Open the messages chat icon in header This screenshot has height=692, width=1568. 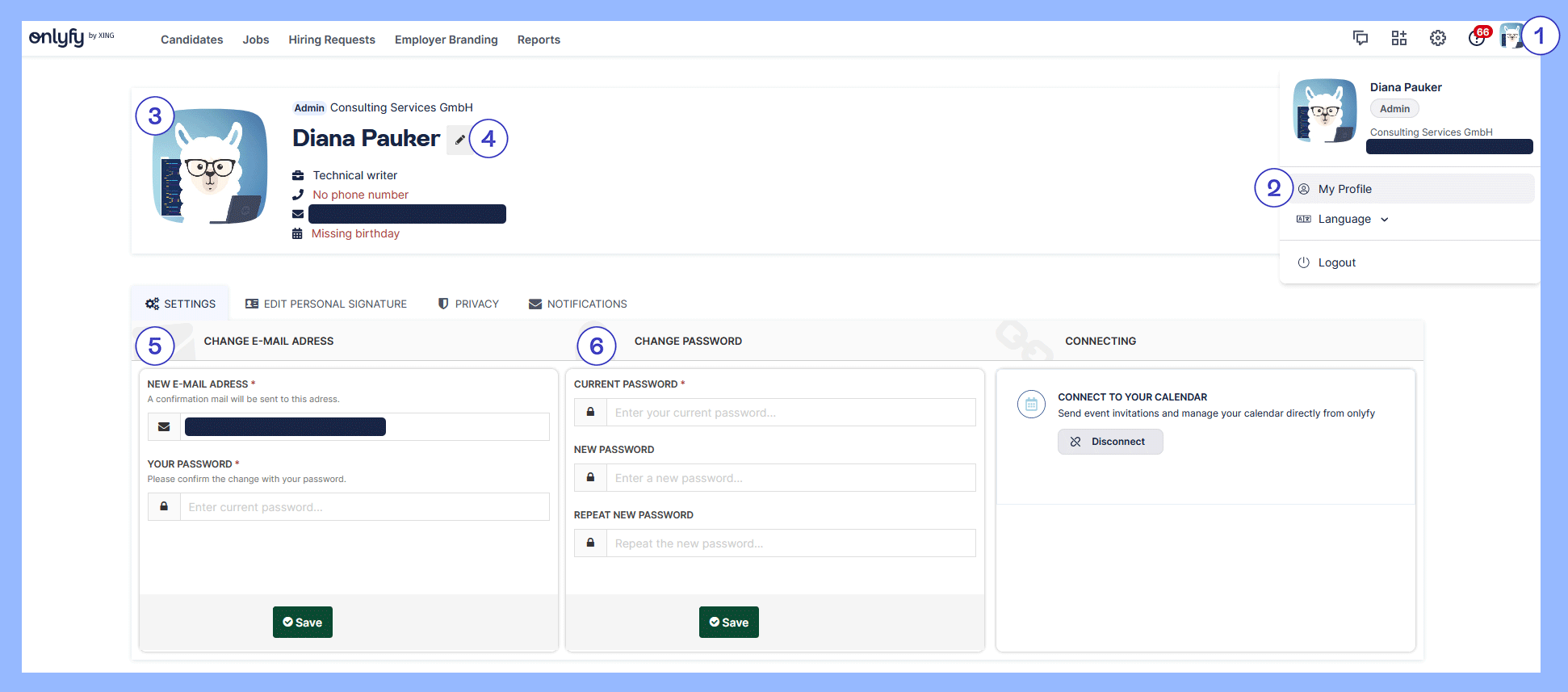tap(1360, 38)
